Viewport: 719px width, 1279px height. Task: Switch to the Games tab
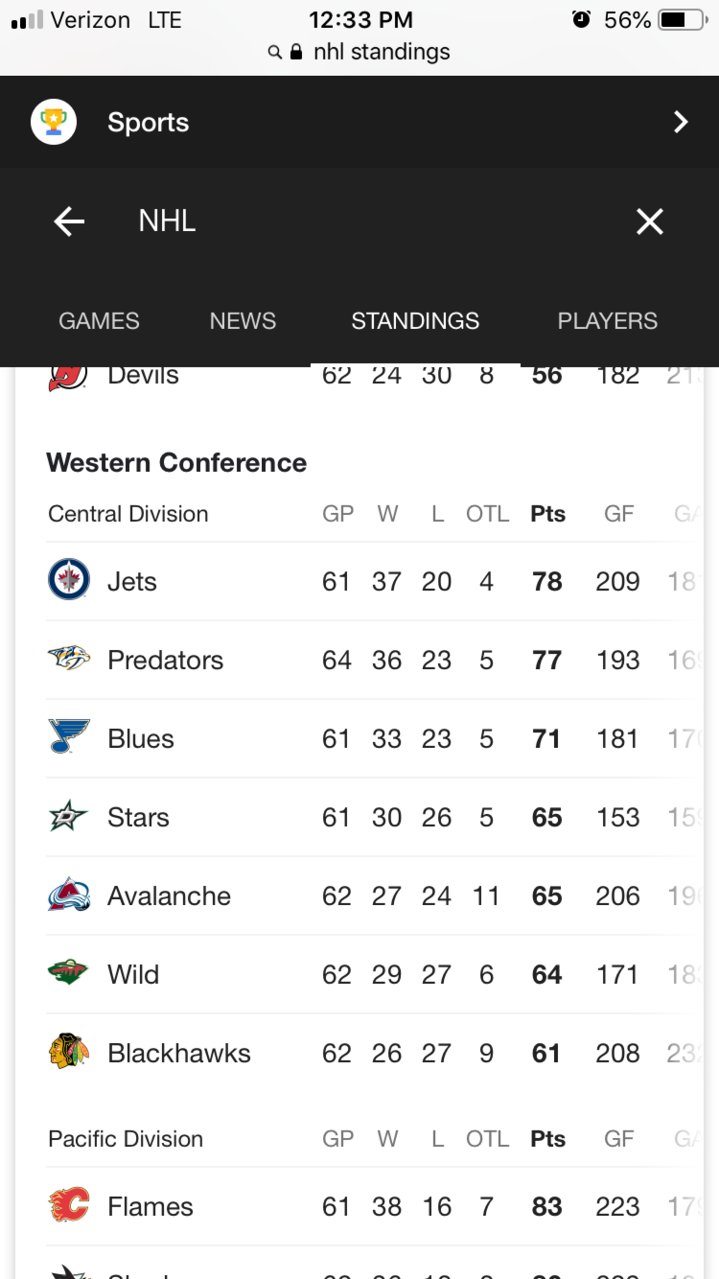(x=99, y=321)
